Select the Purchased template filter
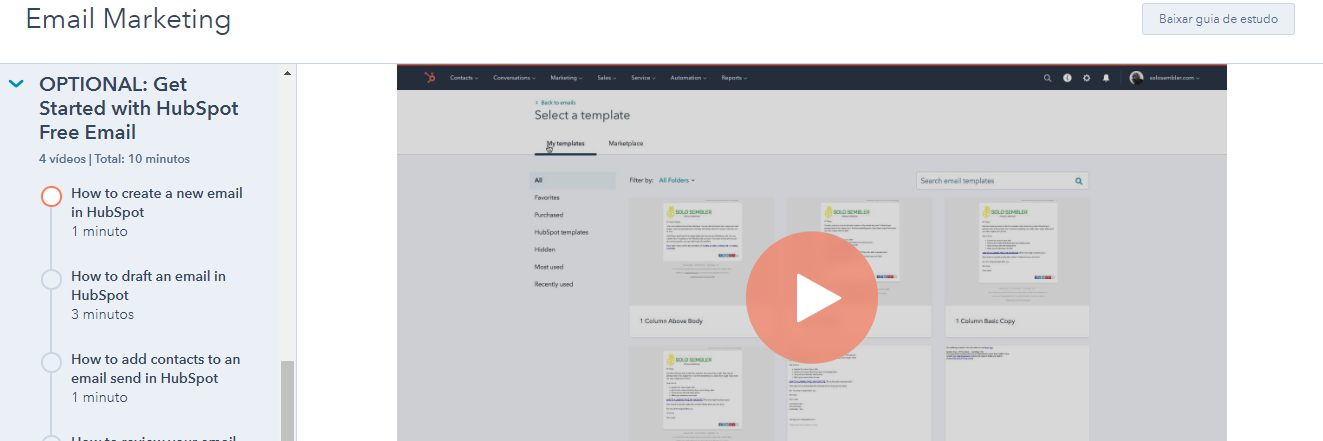 click(549, 215)
